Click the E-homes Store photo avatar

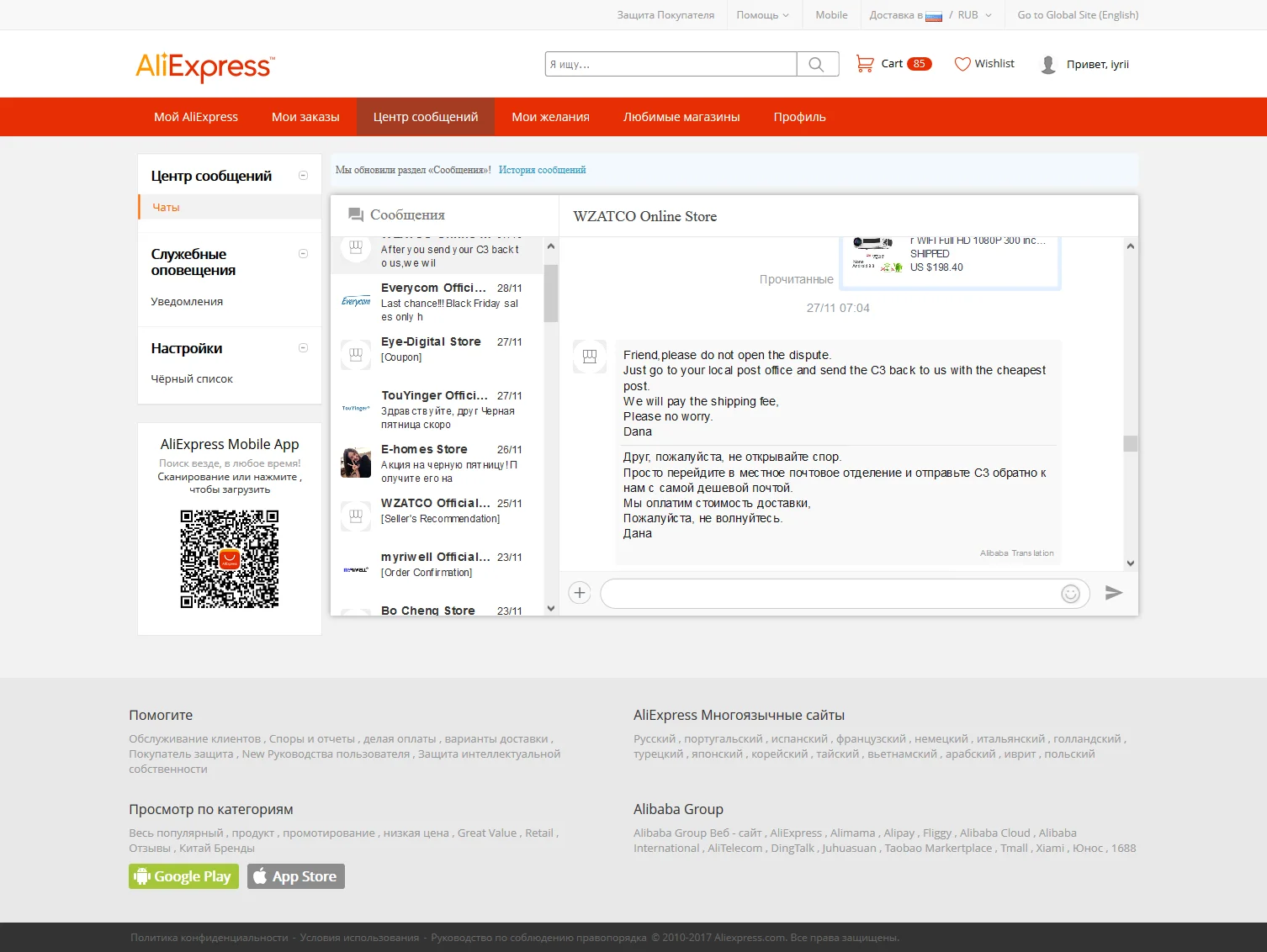click(356, 463)
